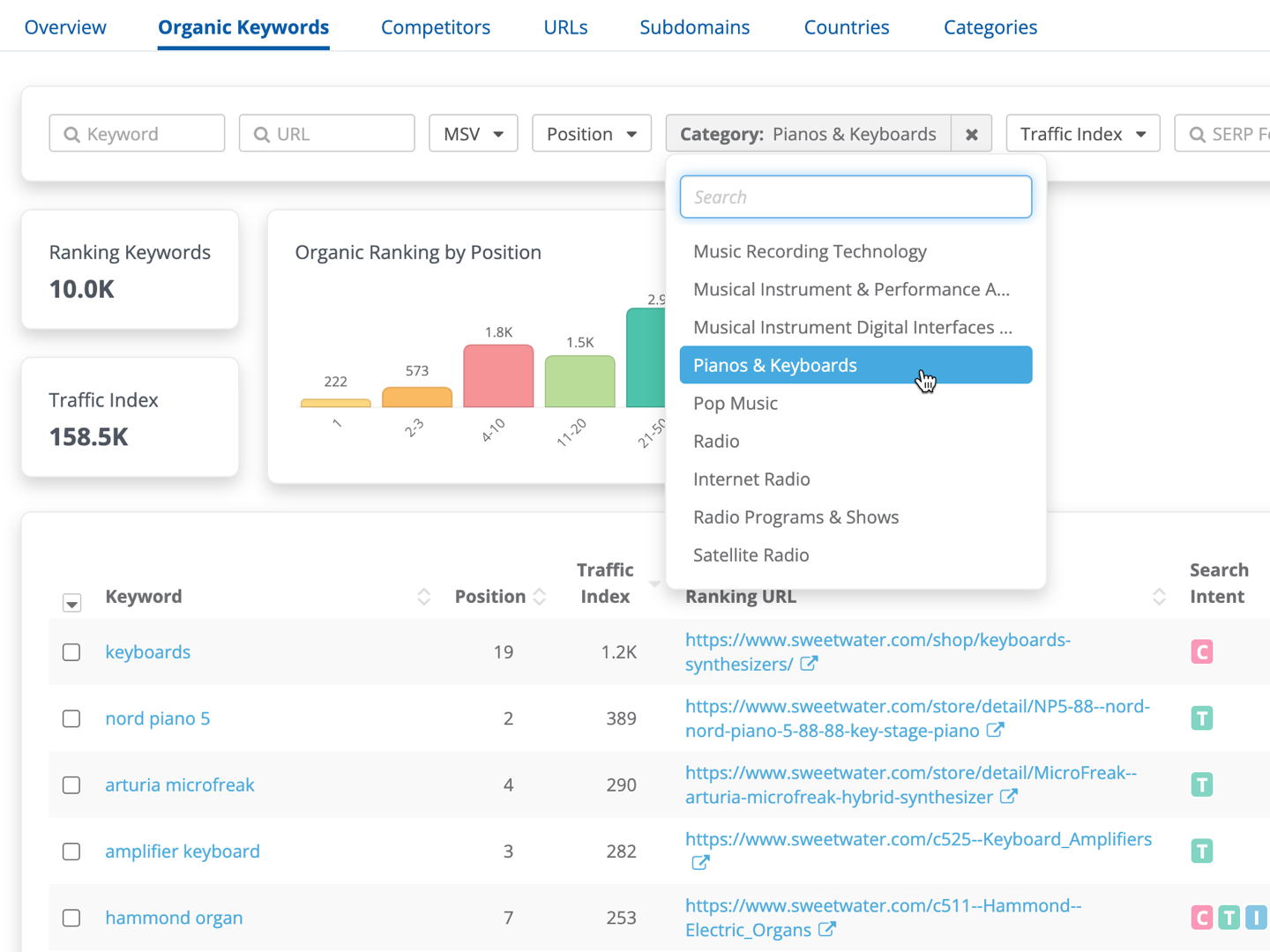Image resolution: width=1270 pixels, height=952 pixels.
Task: Open external link icon for Keyboard_Amplifiers URL
Action: point(700,863)
